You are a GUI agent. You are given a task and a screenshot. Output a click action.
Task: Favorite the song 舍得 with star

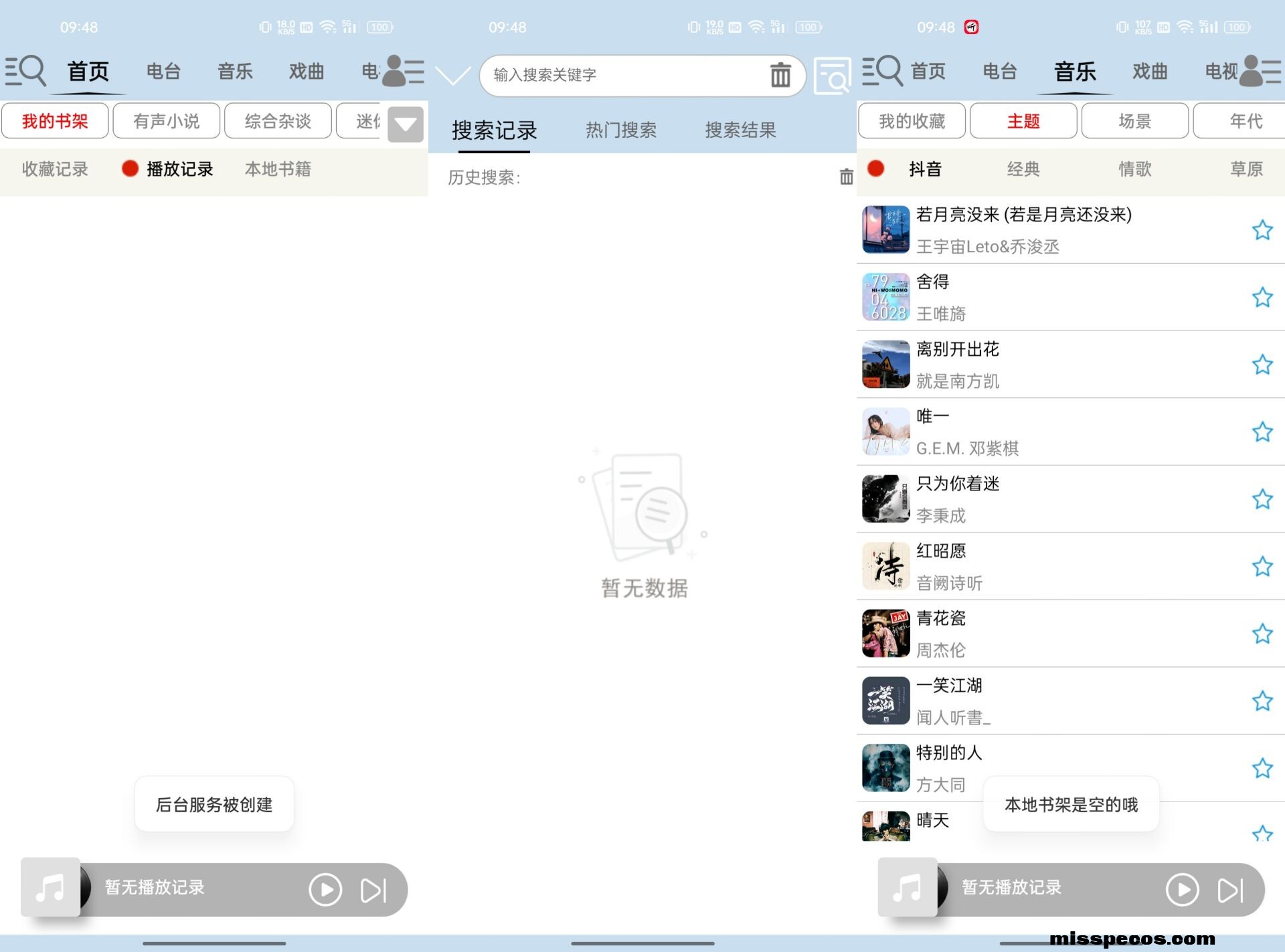point(1262,297)
